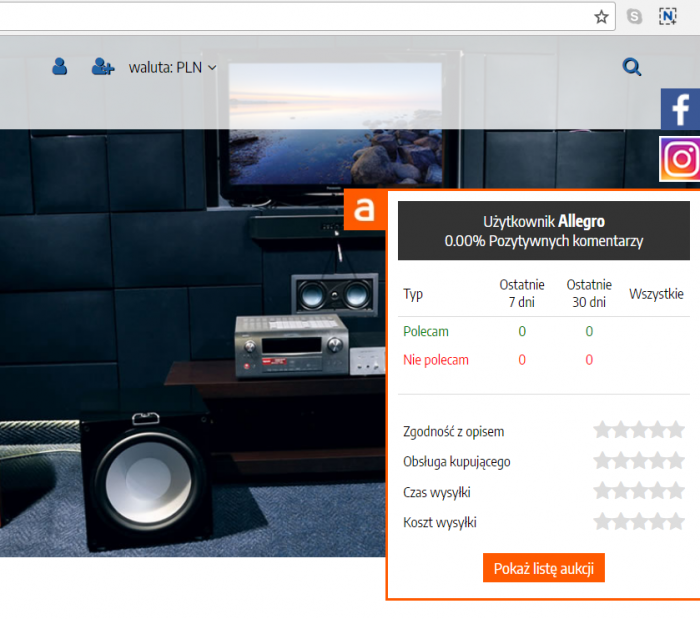Bookmark this page with the star icon
Image resolution: width=700 pixels, height=619 pixels.
pos(601,17)
